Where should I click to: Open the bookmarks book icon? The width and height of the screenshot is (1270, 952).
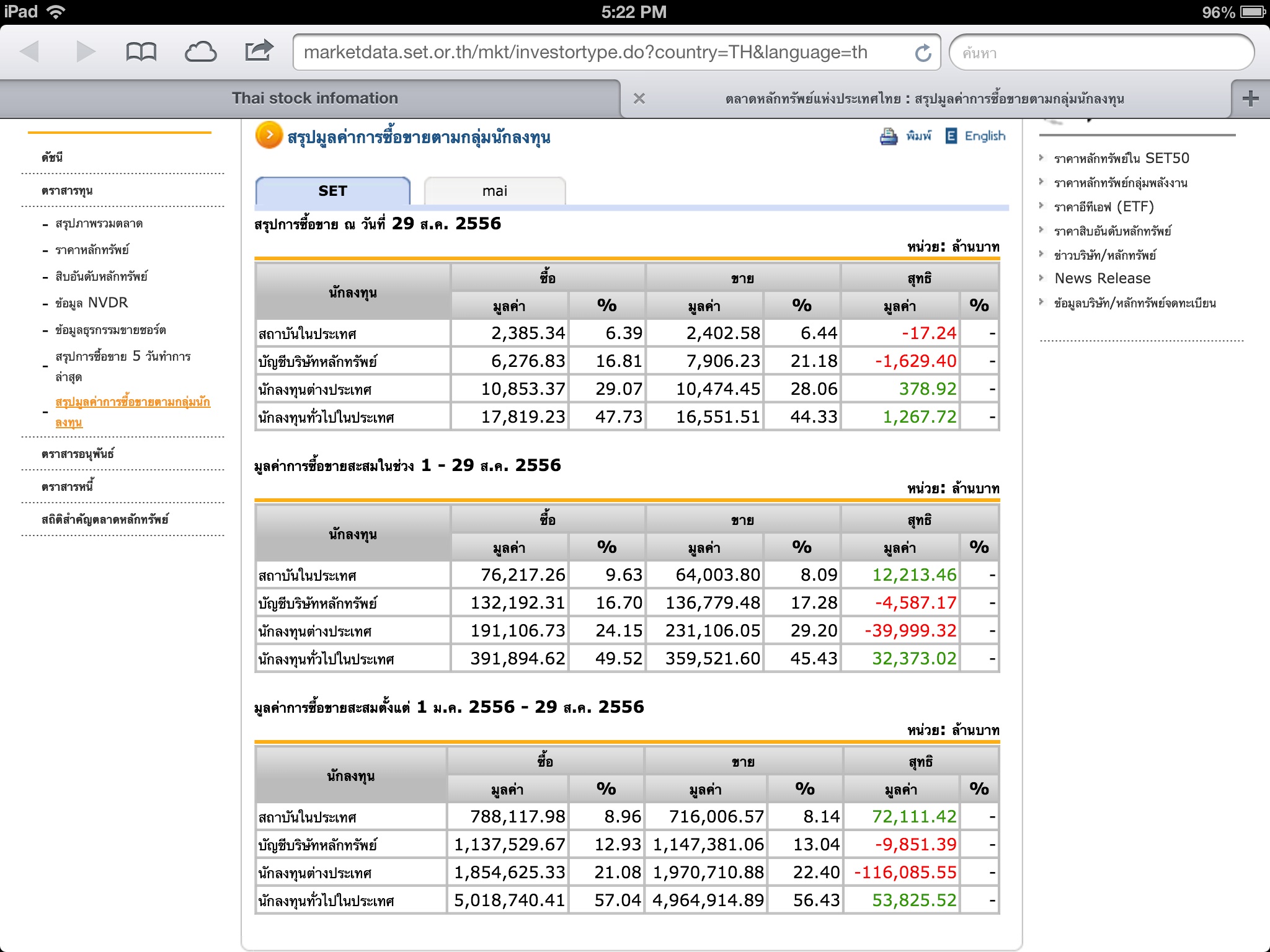click(x=141, y=52)
